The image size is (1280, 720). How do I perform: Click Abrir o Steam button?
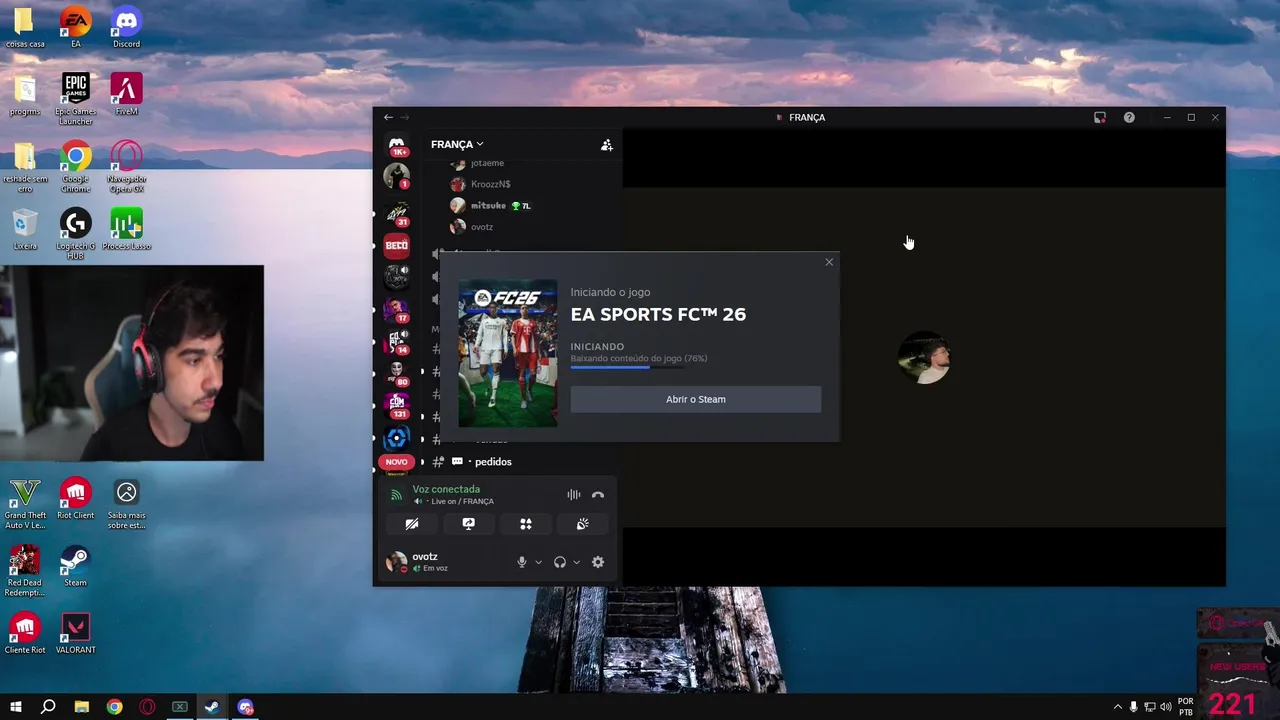[696, 399]
